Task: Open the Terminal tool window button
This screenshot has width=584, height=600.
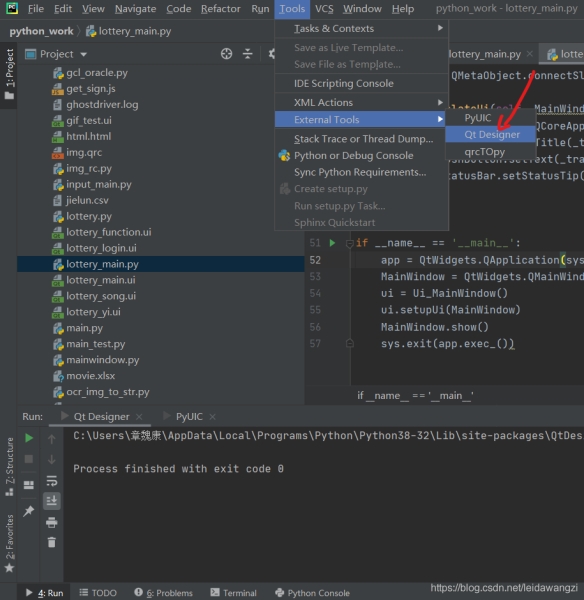Action: point(234,593)
